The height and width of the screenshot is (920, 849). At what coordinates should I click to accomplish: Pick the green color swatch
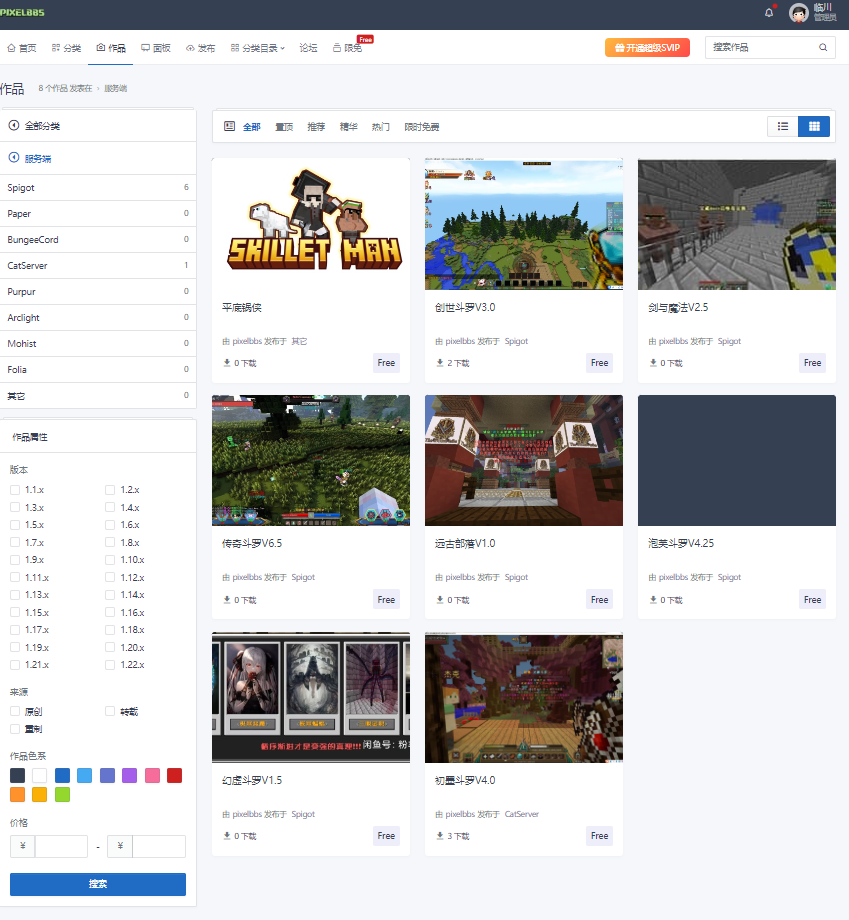(62, 794)
